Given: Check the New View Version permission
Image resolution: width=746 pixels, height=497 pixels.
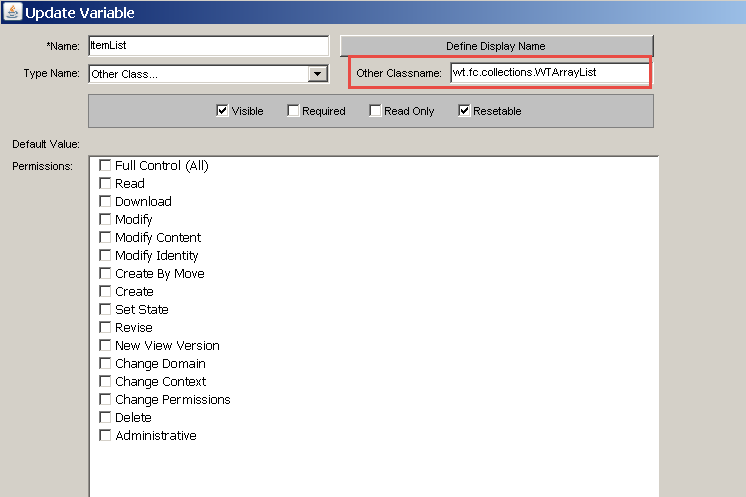Looking at the screenshot, I should [x=105, y=345].
